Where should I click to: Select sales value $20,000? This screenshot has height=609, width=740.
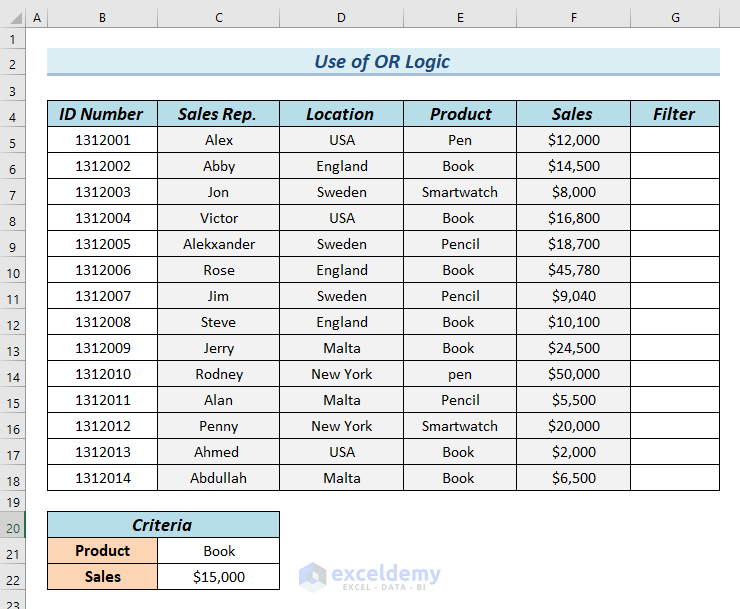coord(573,425)
